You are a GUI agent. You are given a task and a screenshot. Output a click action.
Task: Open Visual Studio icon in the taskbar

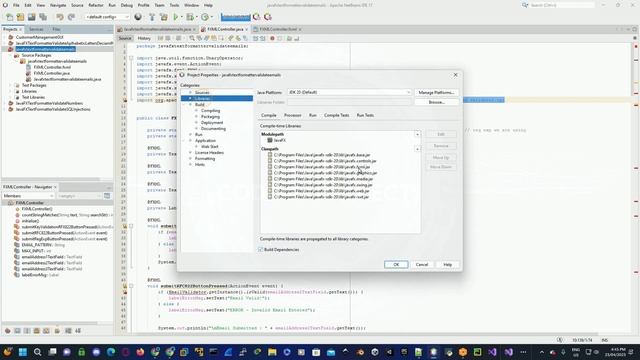point(492,352)
